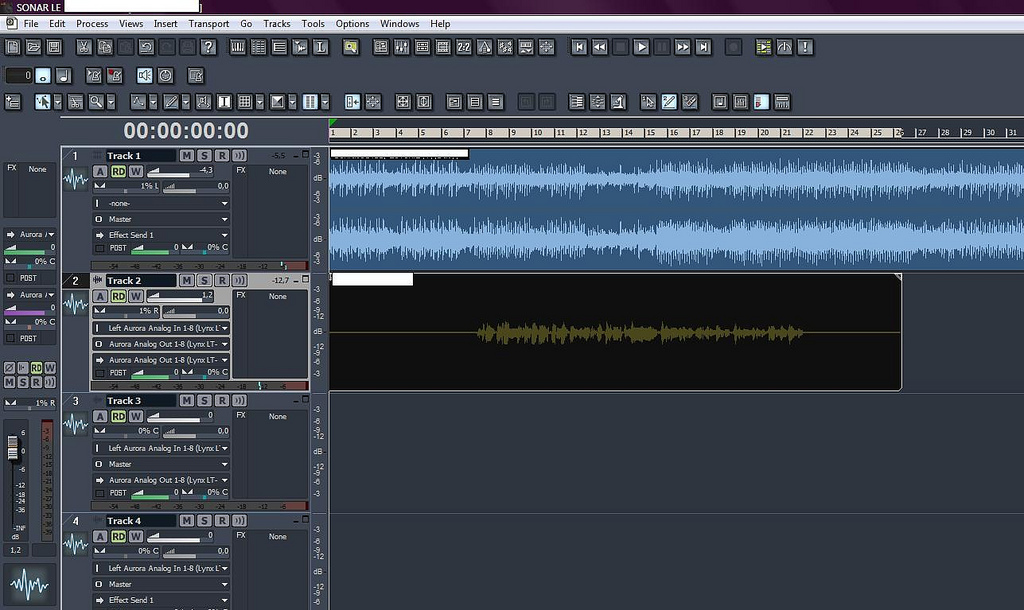Viewport: 1024px width, 610px height.
Task: Open Track 3 output Master dropdown
Action: click(x=161, y=464)
